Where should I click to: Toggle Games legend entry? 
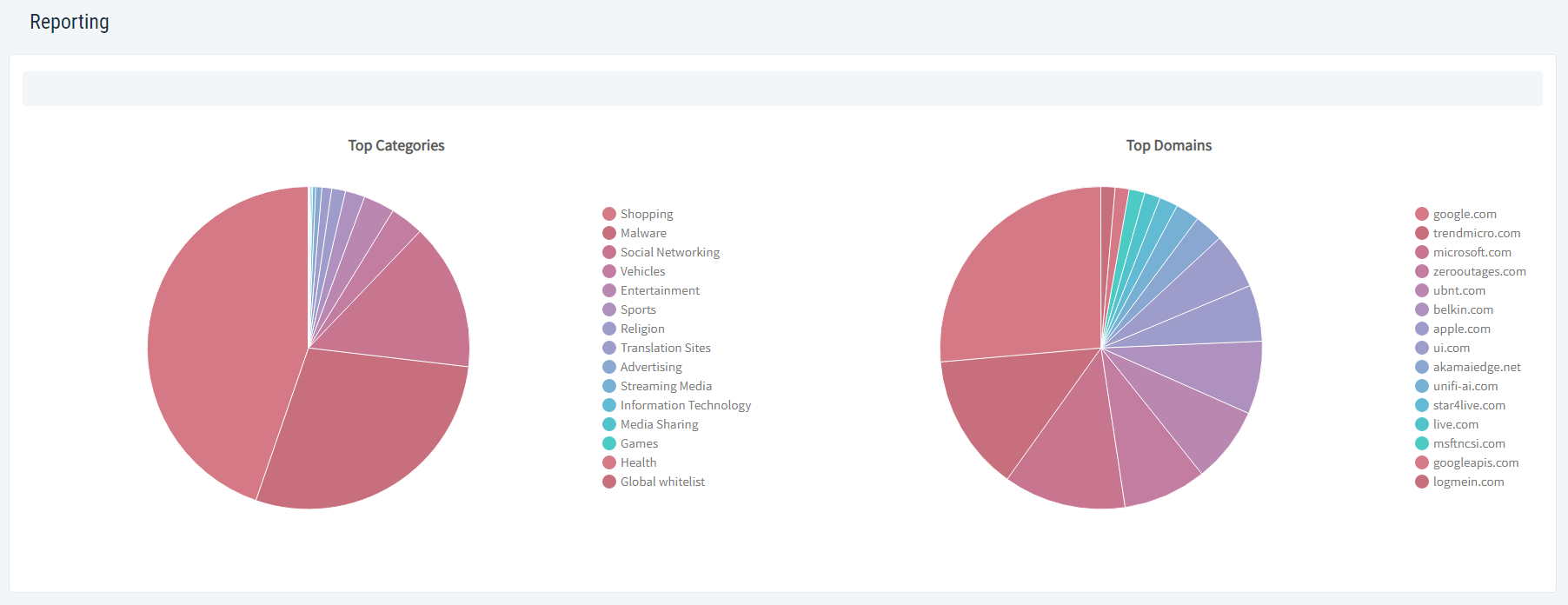coord(630,443)
